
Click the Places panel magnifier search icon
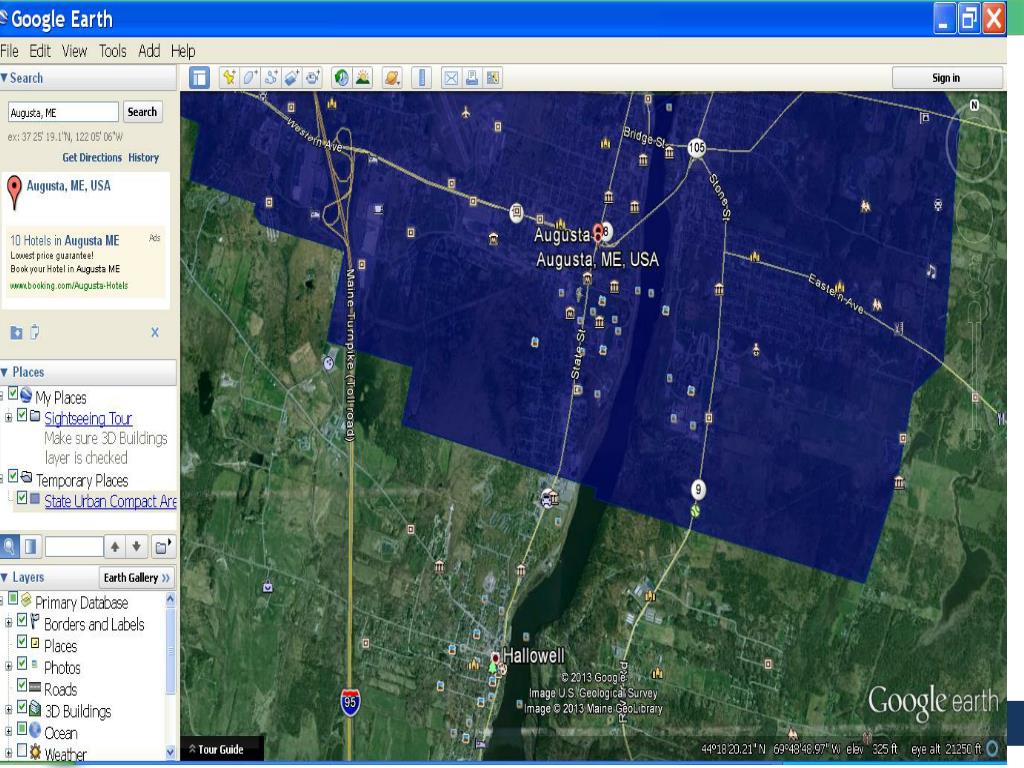[x=9, y=546]
